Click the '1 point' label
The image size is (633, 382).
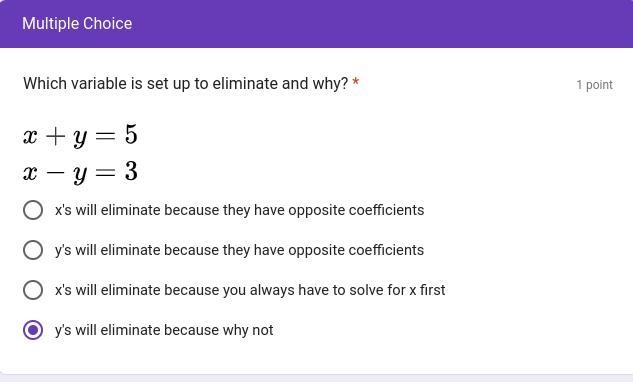tap(594, 85)
